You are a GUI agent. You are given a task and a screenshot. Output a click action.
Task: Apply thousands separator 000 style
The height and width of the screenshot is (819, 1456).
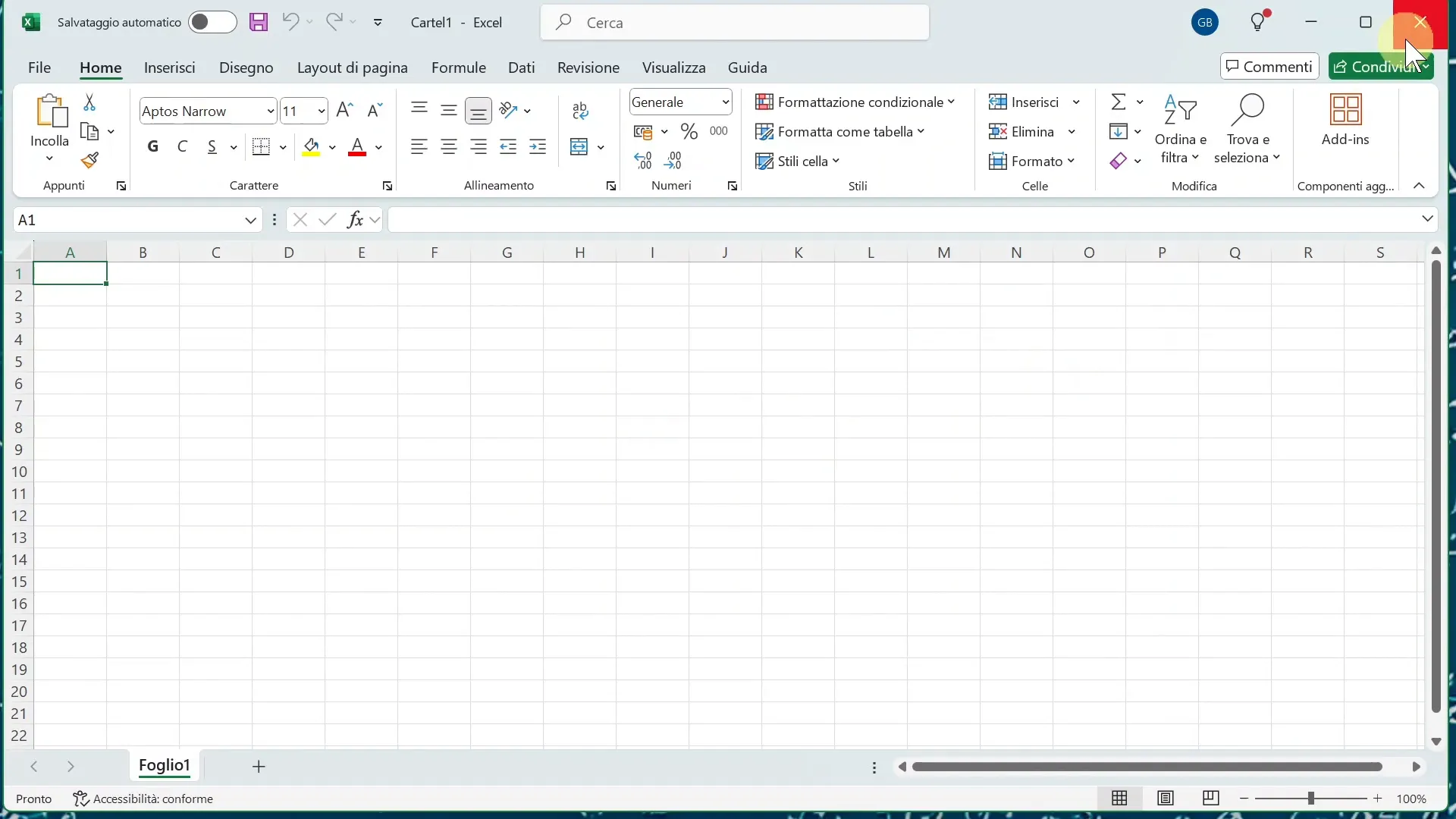pyautogui.click(x=720, y=132)
